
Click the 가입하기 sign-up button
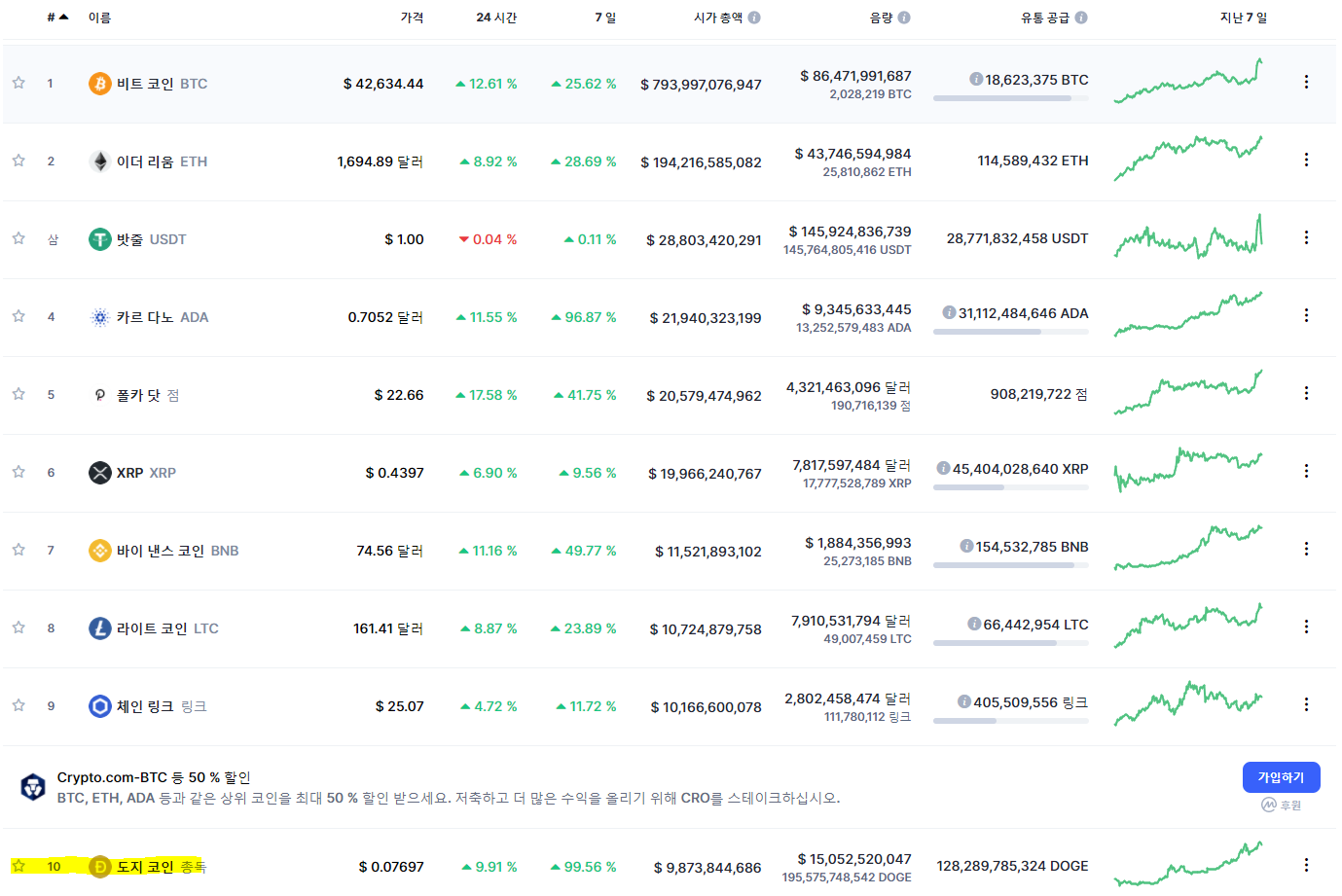(x=1281, y=777)
